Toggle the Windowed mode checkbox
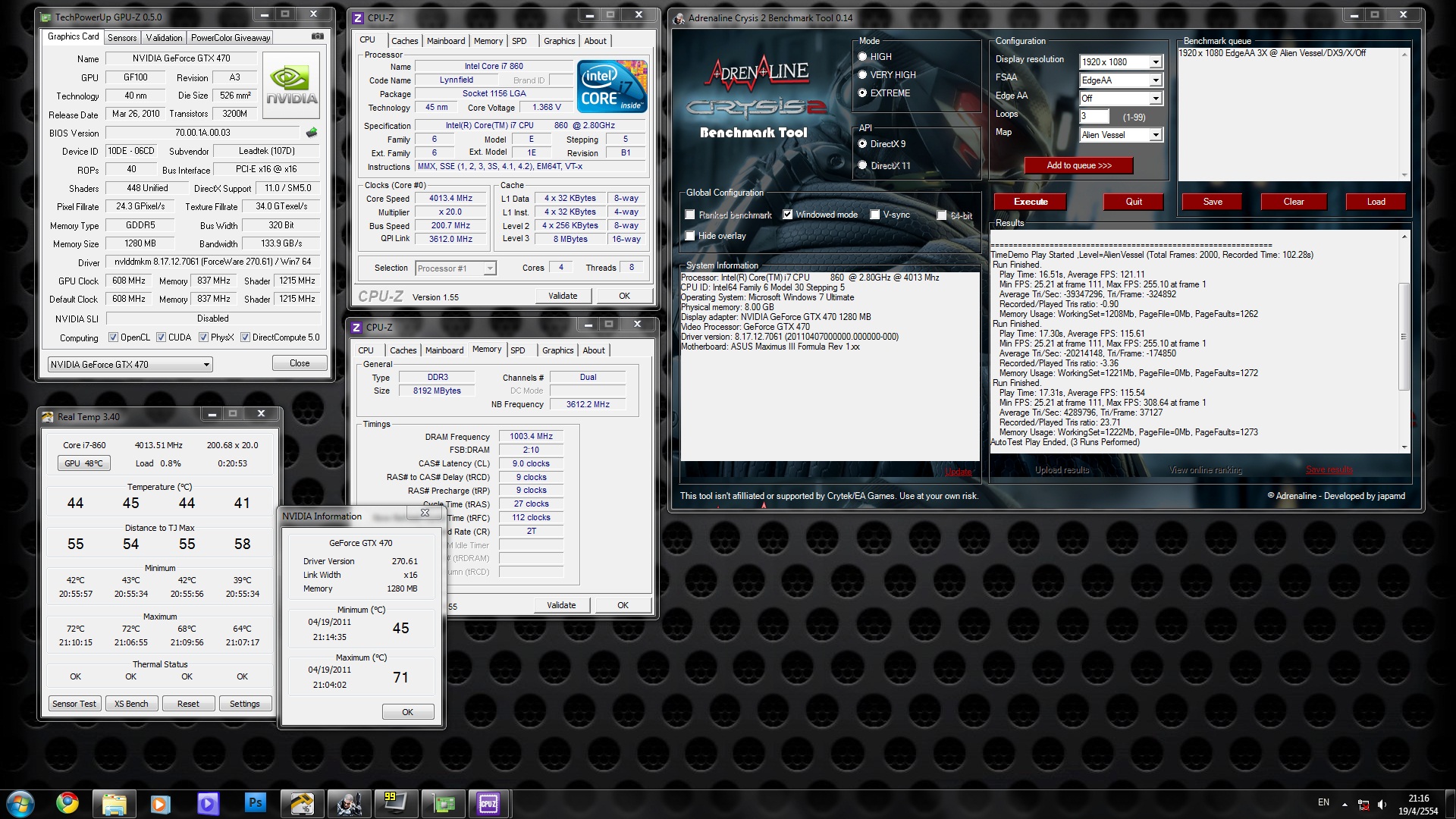The width and height of the screenshot is (1456, 819). 788,215
